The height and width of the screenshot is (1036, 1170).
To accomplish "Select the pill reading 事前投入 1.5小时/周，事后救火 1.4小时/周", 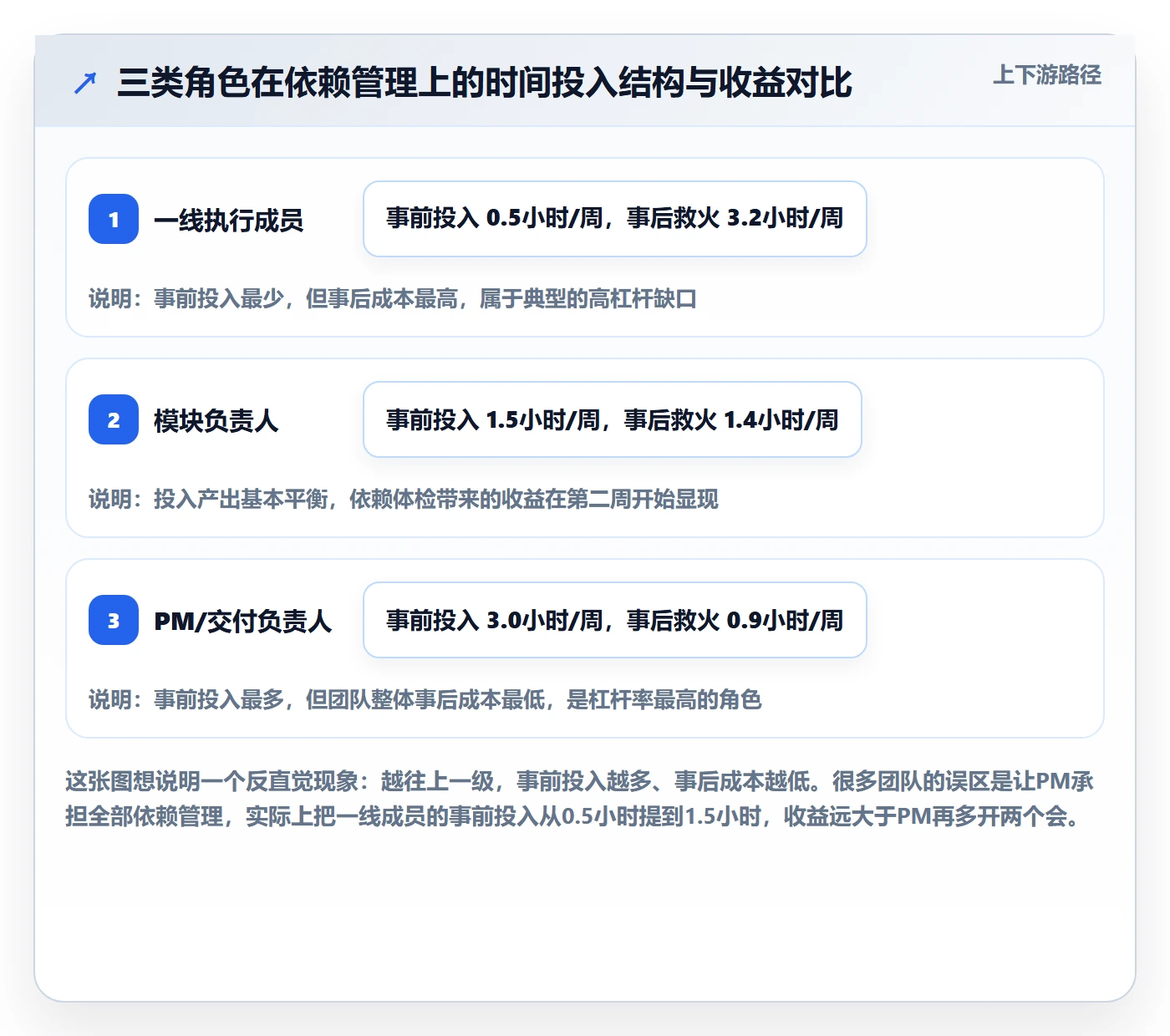I will [x=613, y=419].
